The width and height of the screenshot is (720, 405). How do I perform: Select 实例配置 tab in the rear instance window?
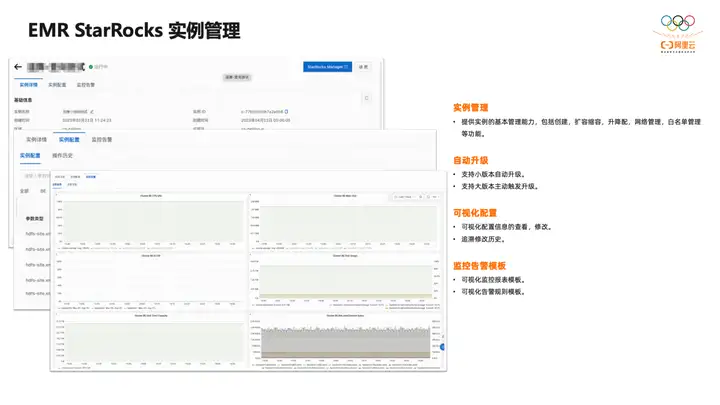57,85
